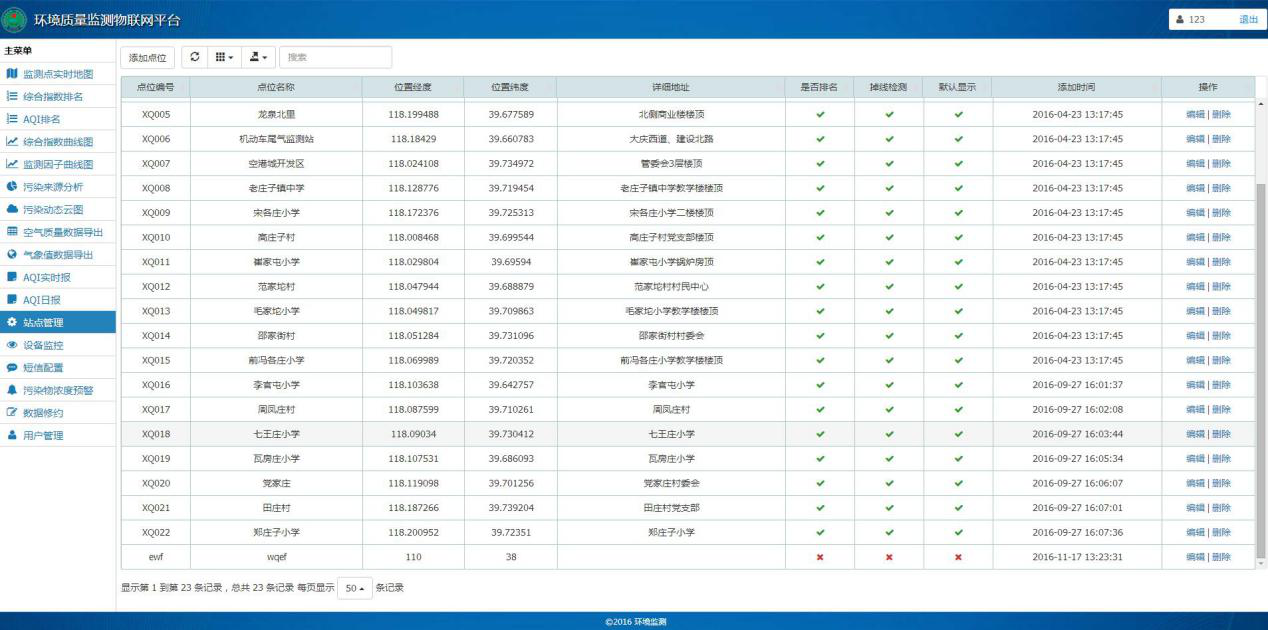Image resolution: width=1268 pixels, height=630 pixels.
Task: Open the columns visibility dropdown
Action: pos(225,57)
